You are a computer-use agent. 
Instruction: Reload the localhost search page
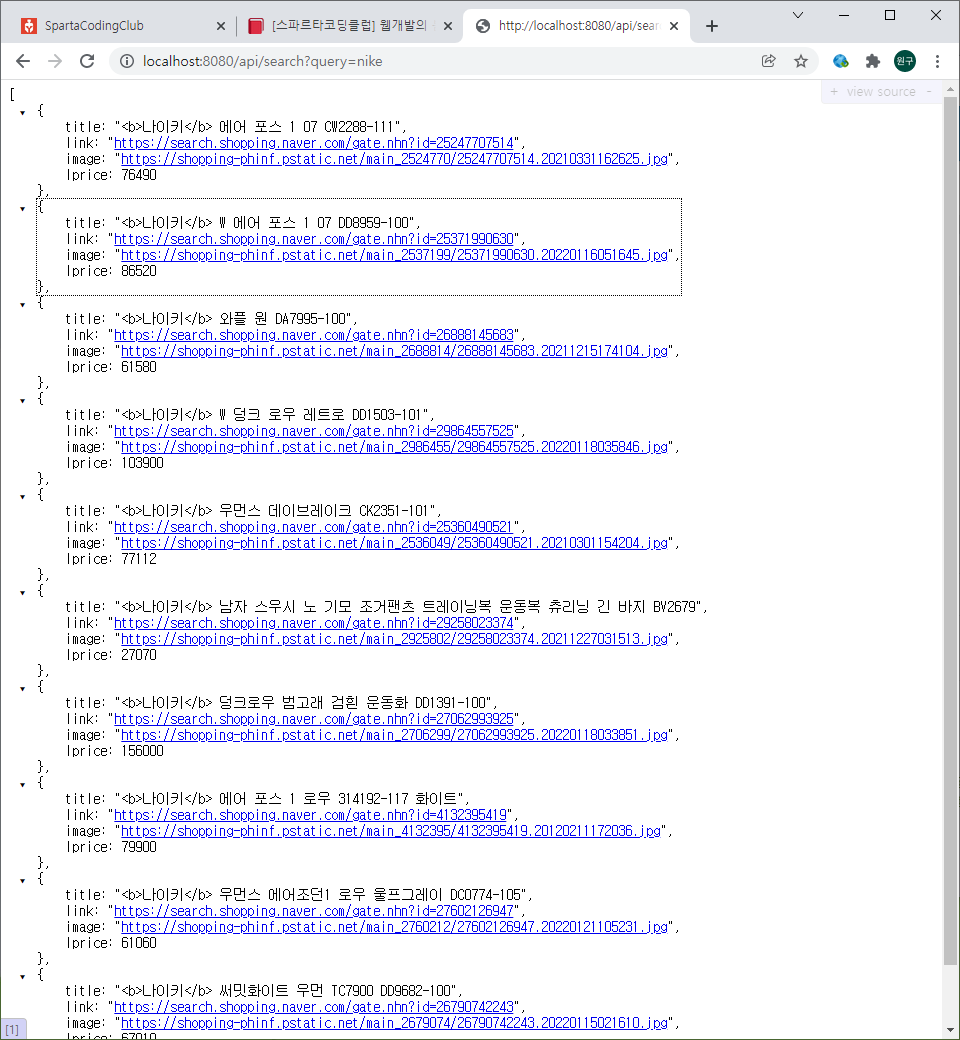click(87, 61)
